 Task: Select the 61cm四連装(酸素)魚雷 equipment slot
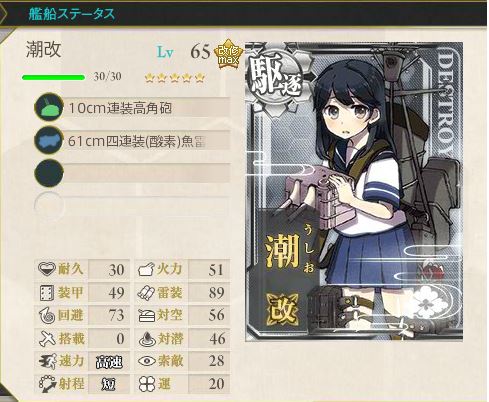(132, 140)
